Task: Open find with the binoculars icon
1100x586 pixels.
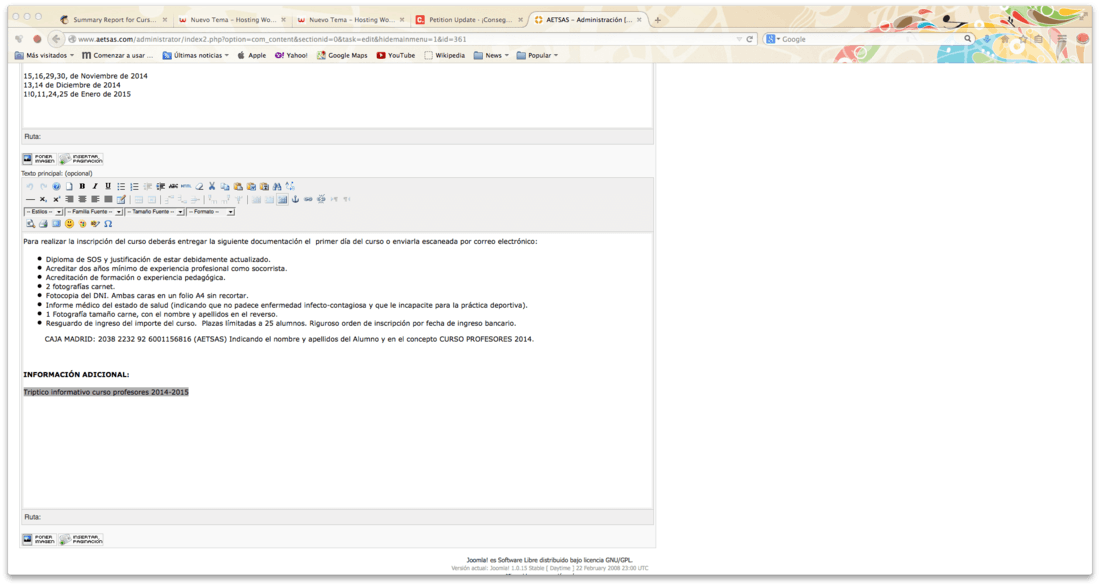Action: (276, 187)
